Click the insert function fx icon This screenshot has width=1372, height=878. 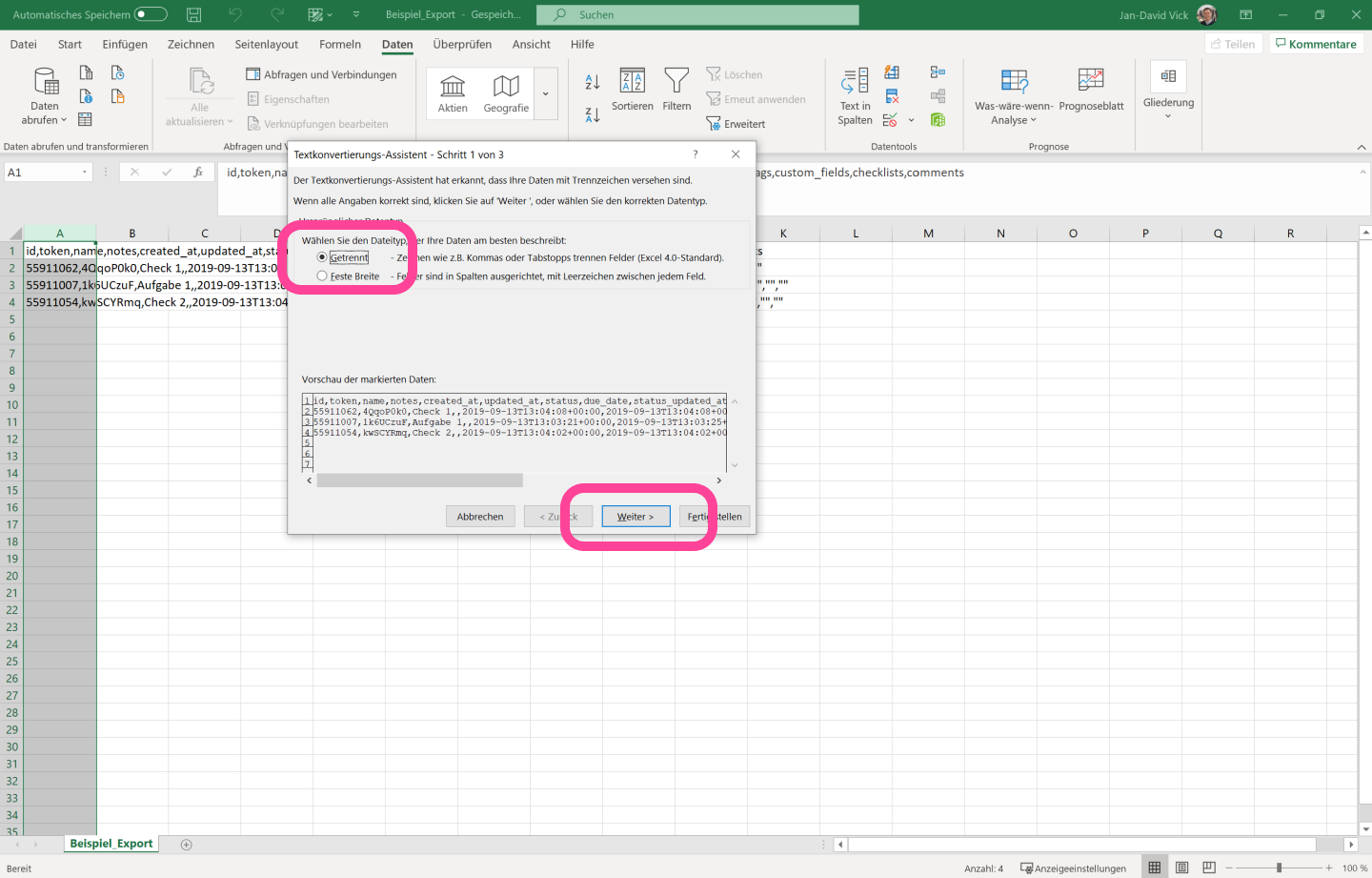click(x=198, y=173)
